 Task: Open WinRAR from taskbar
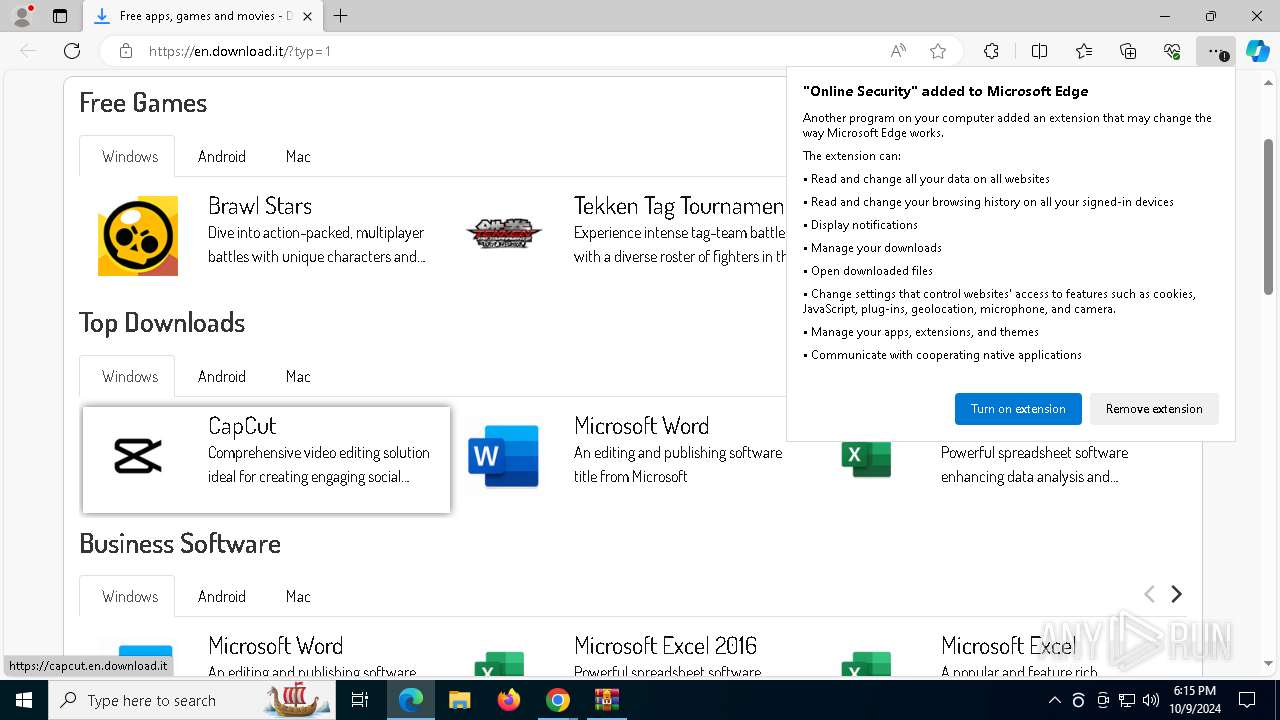coord(607,700)
